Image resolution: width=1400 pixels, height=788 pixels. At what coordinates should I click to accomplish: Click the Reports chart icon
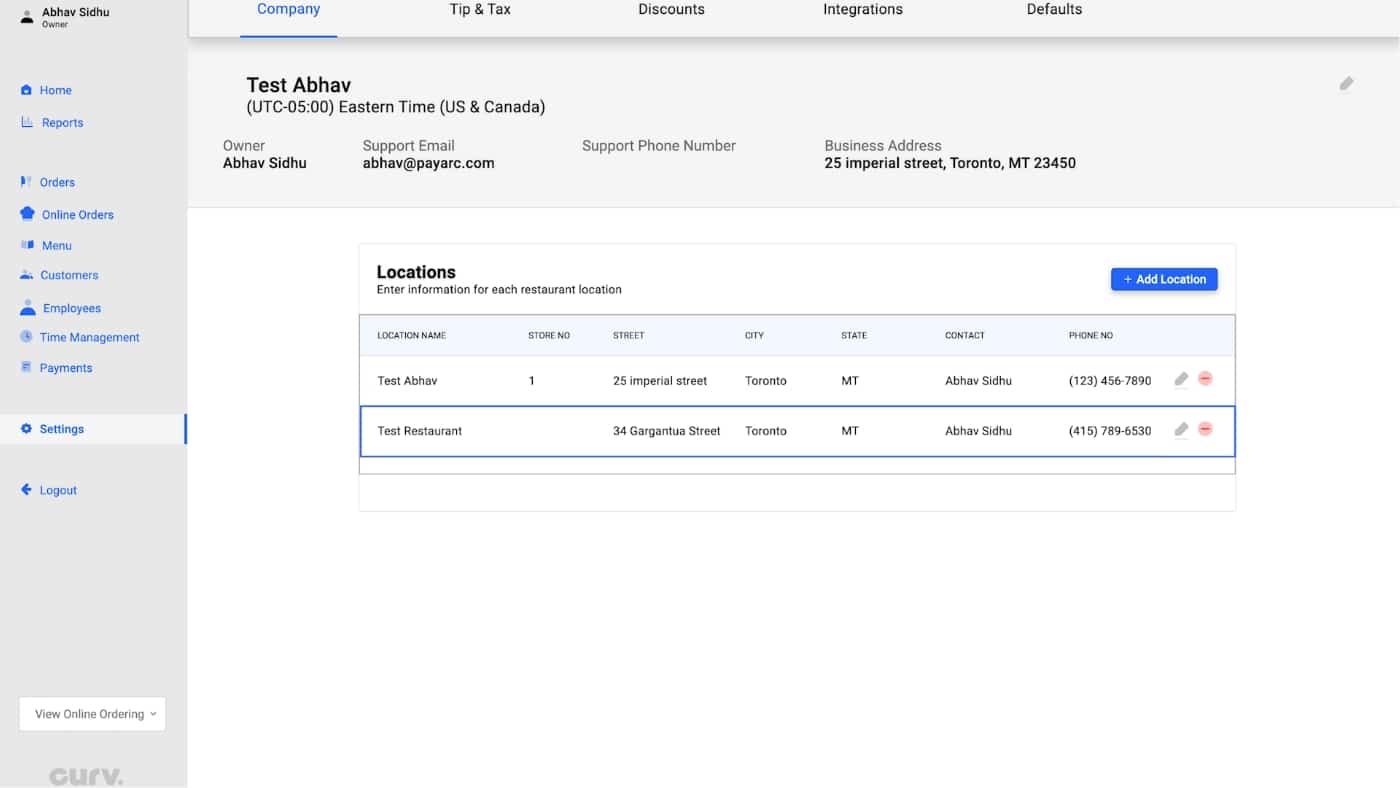point(27,122)
